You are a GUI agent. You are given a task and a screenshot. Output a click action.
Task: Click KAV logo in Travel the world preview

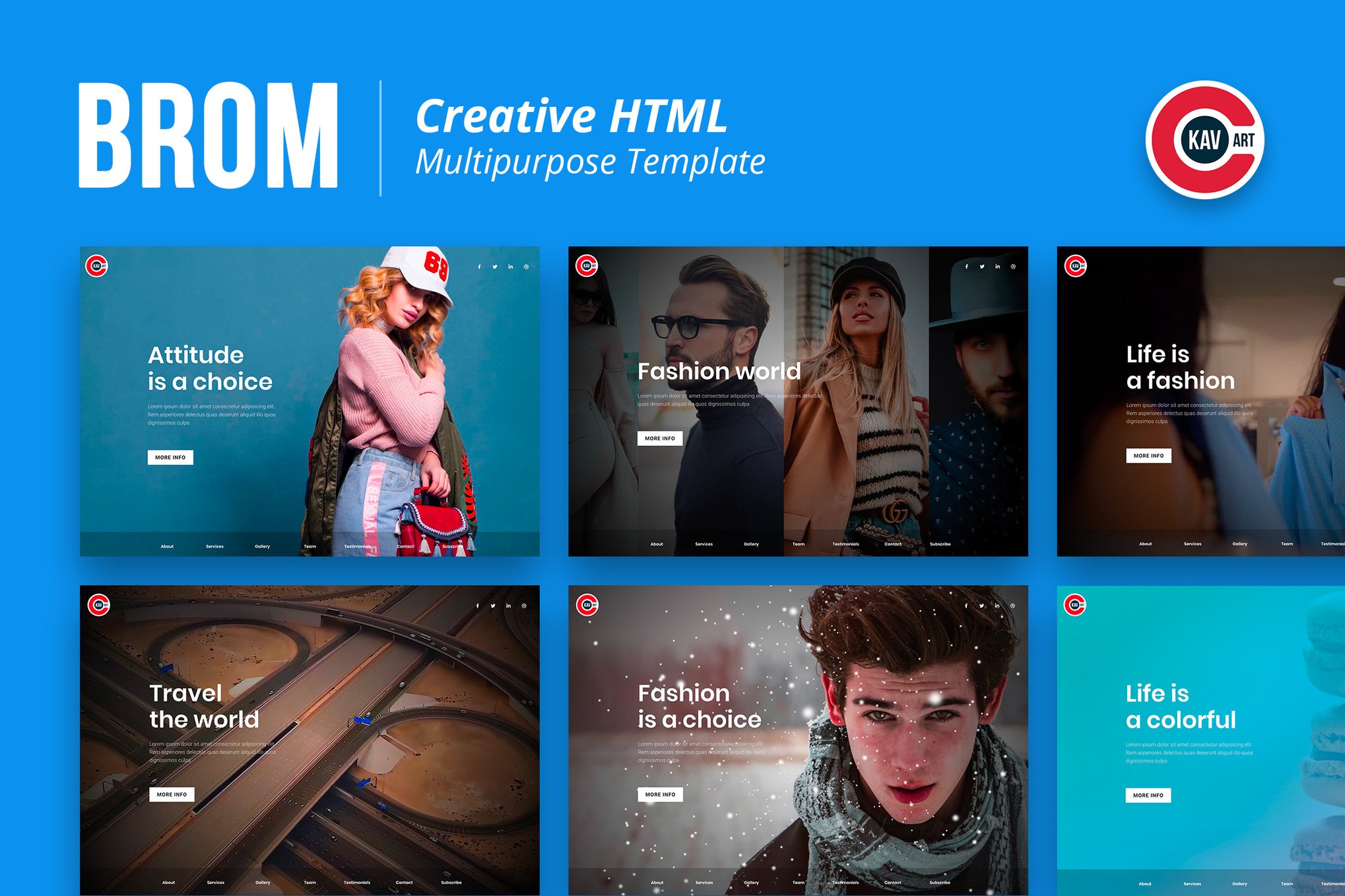point(98,604)
